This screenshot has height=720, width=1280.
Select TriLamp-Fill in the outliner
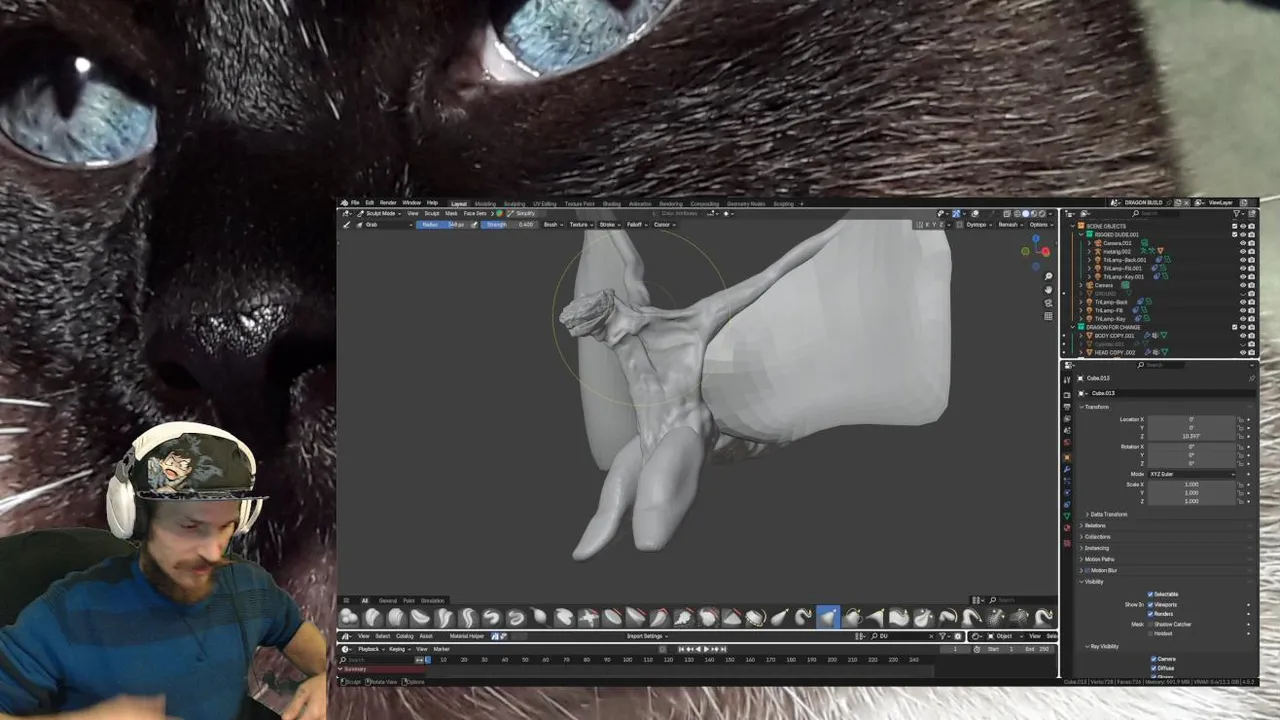point(1109,310)
